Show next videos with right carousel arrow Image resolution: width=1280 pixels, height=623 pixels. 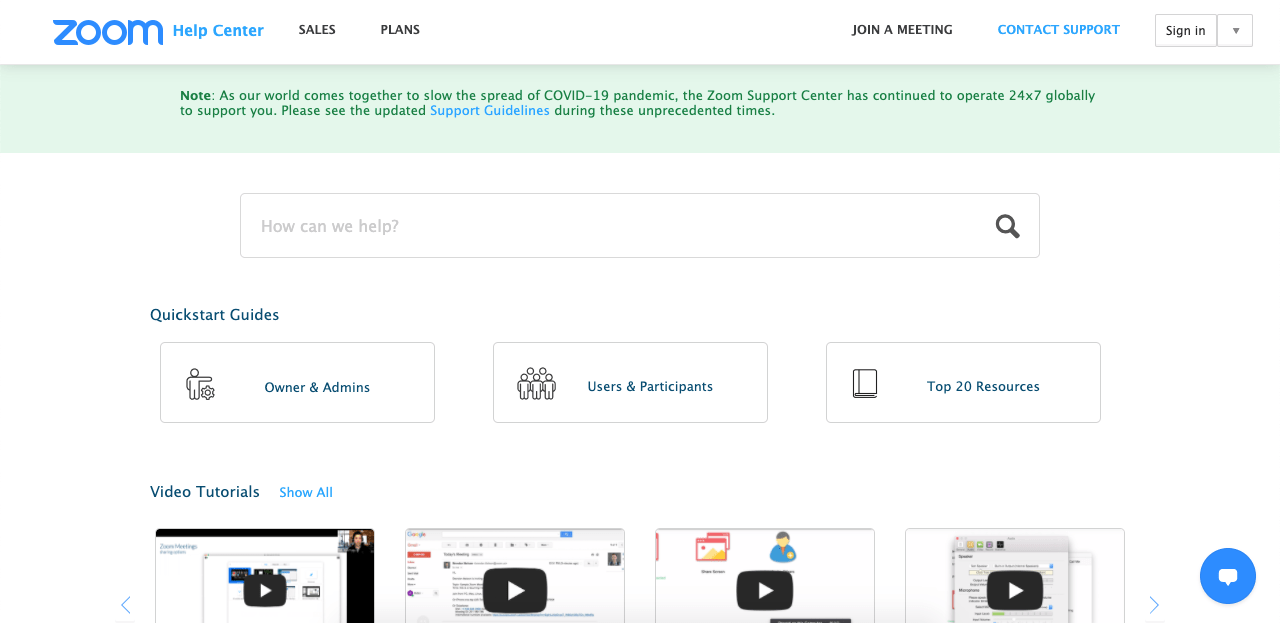pyautogui.click(x=1154, y=605)
